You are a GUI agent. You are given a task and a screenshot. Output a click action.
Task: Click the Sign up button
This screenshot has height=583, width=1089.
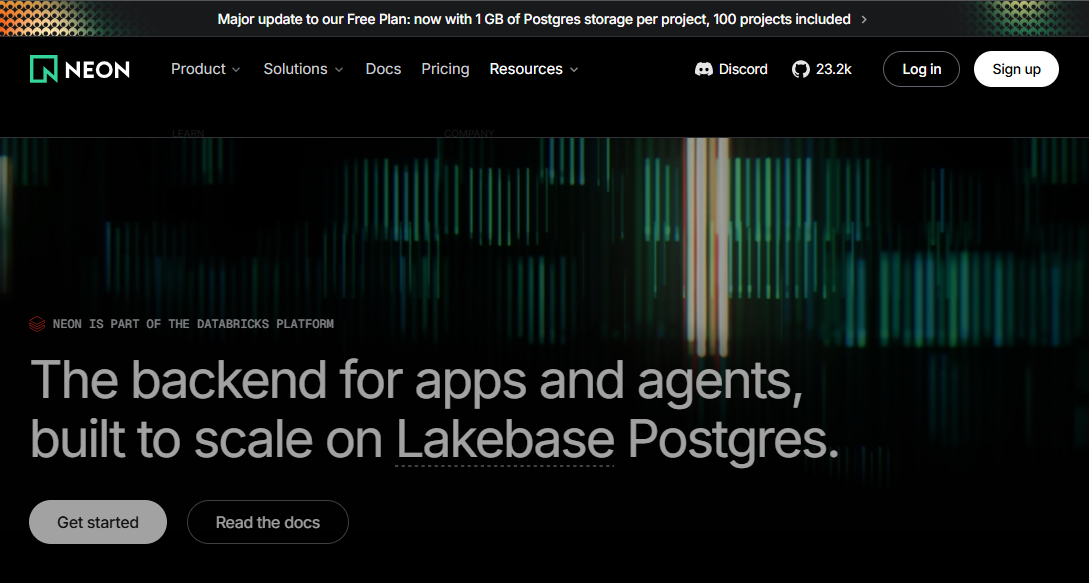[1016, 69]
